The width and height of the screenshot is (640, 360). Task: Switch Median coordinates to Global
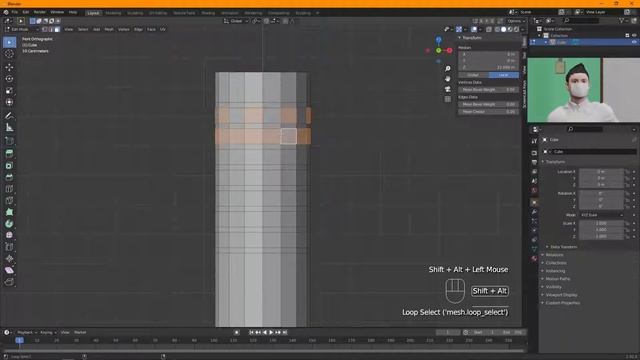point(473,75)
